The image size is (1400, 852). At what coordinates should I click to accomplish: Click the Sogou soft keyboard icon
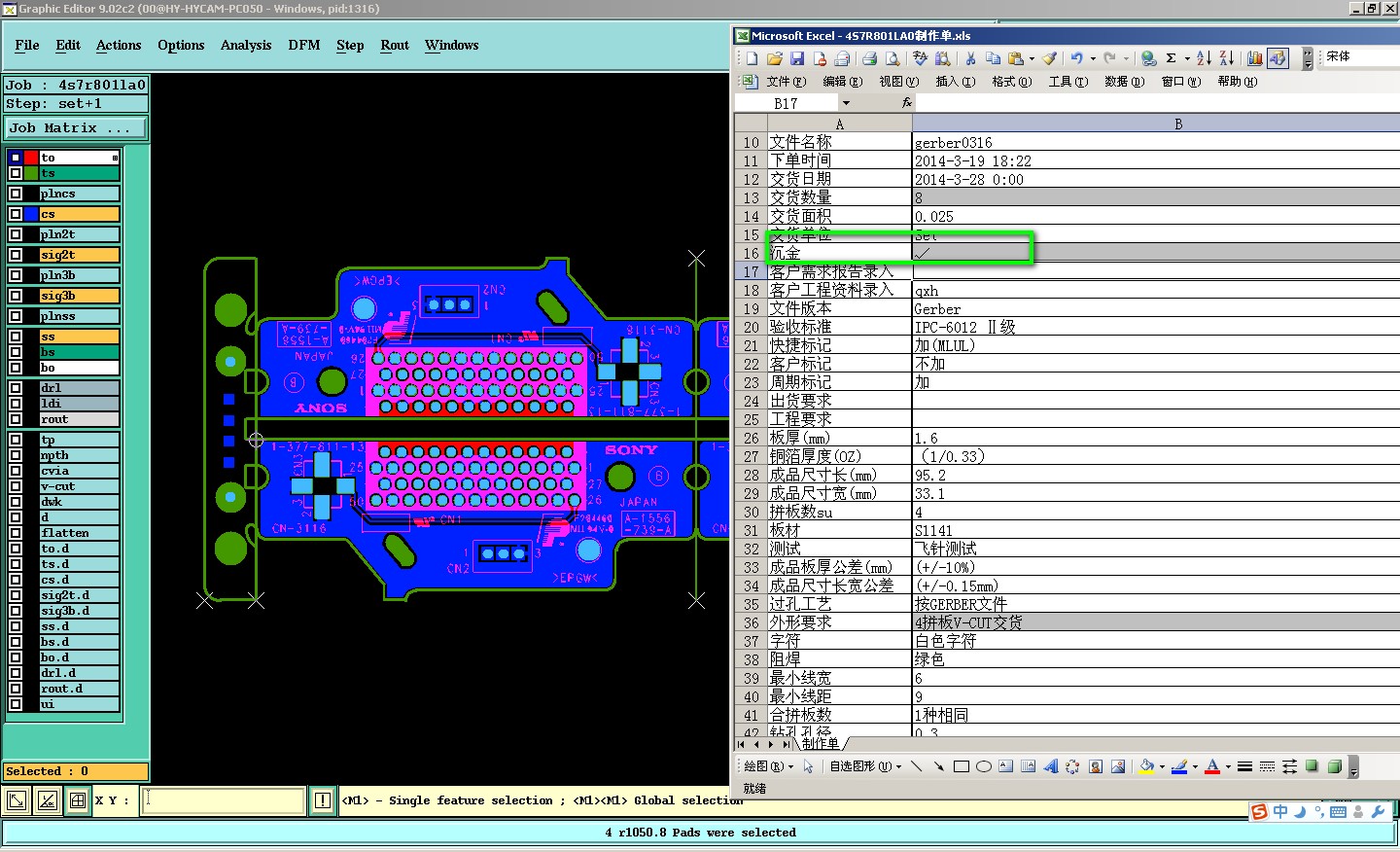click(x=1339, y=812)
